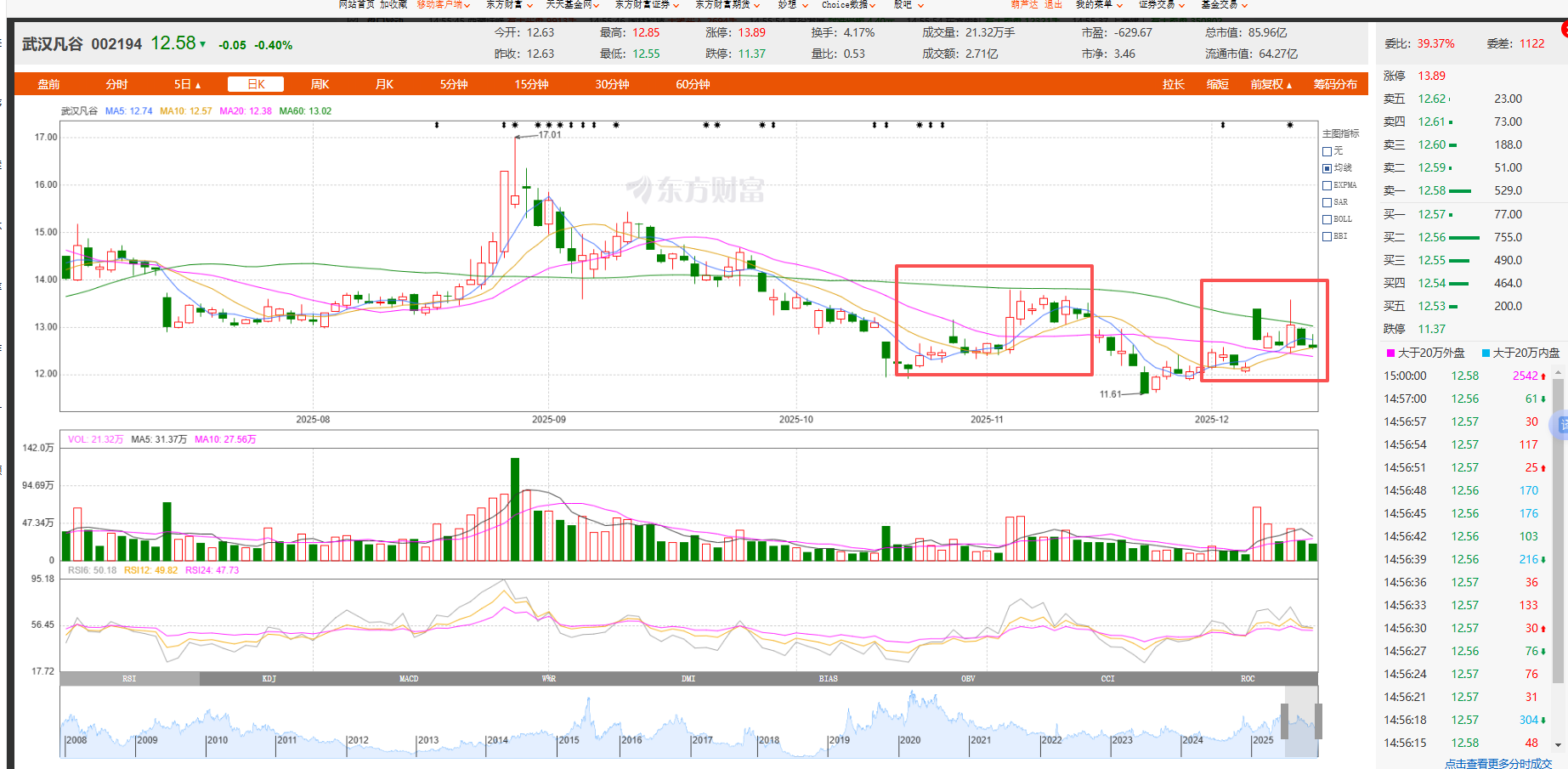Click the 退出 logout link

(x=1053, y=4)
